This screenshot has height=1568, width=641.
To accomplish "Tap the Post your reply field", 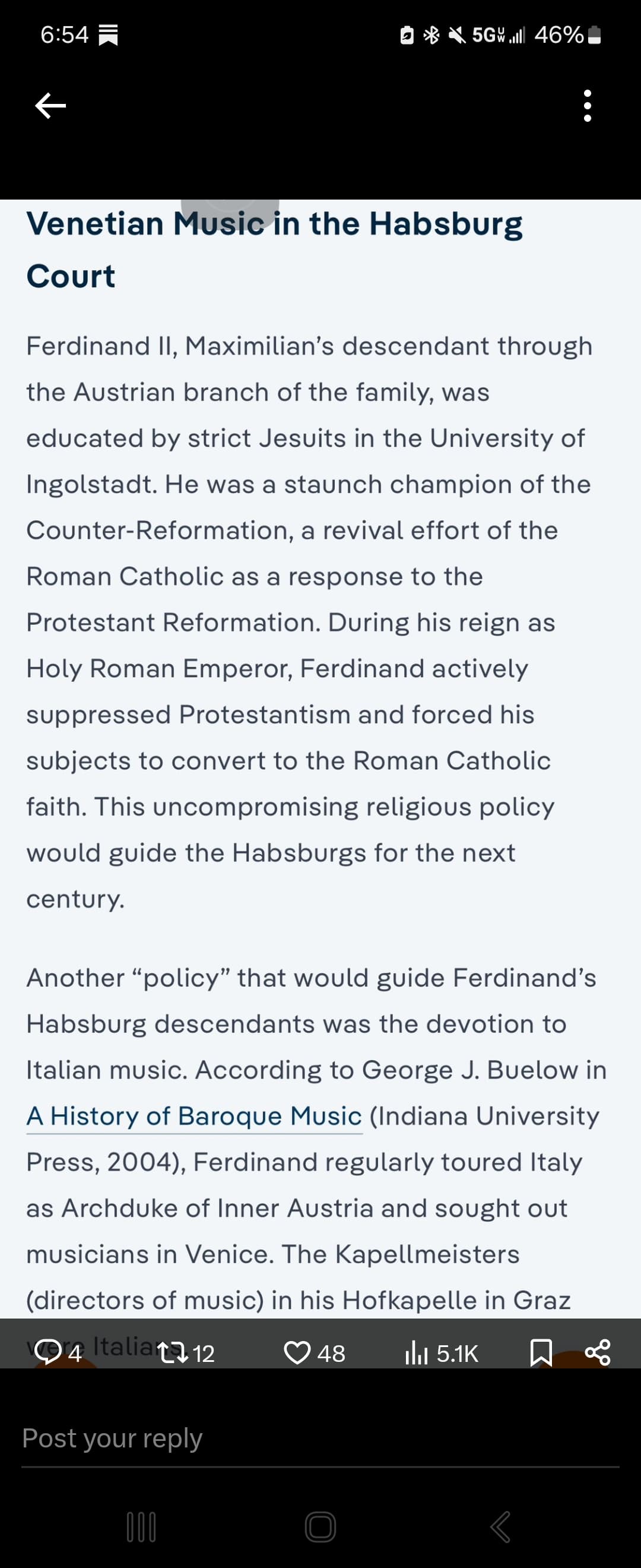I will pos(320,1439).
